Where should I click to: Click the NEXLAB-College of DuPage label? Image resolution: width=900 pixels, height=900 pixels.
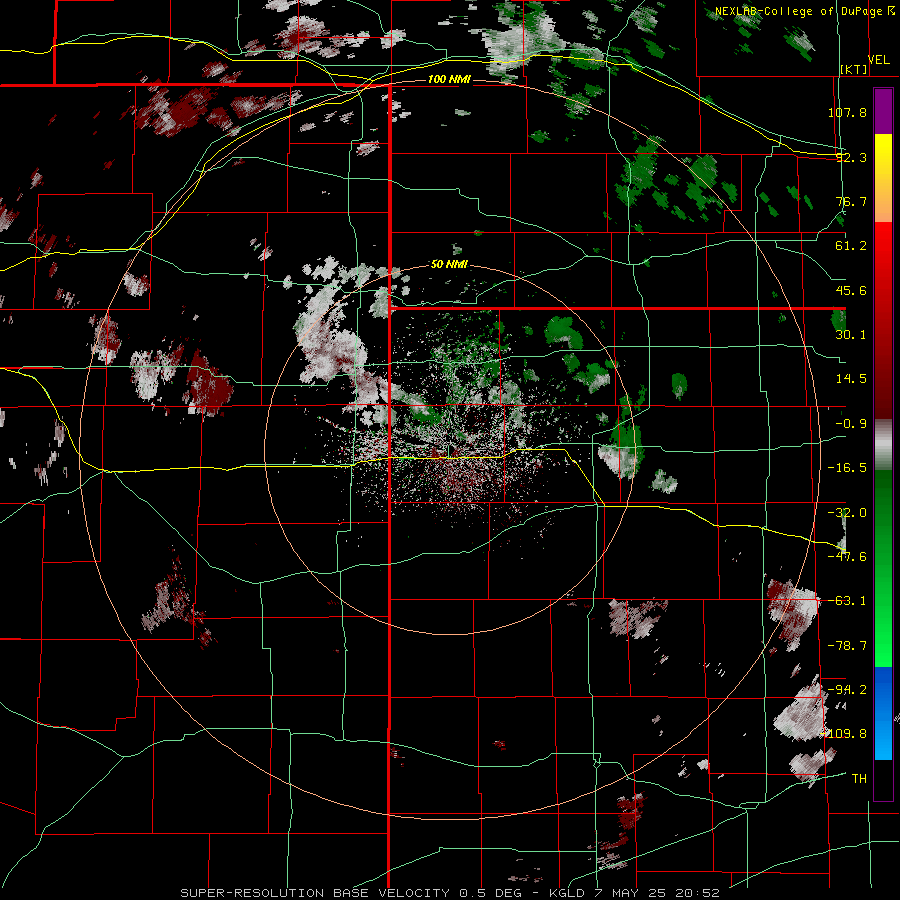coord(798,11)
